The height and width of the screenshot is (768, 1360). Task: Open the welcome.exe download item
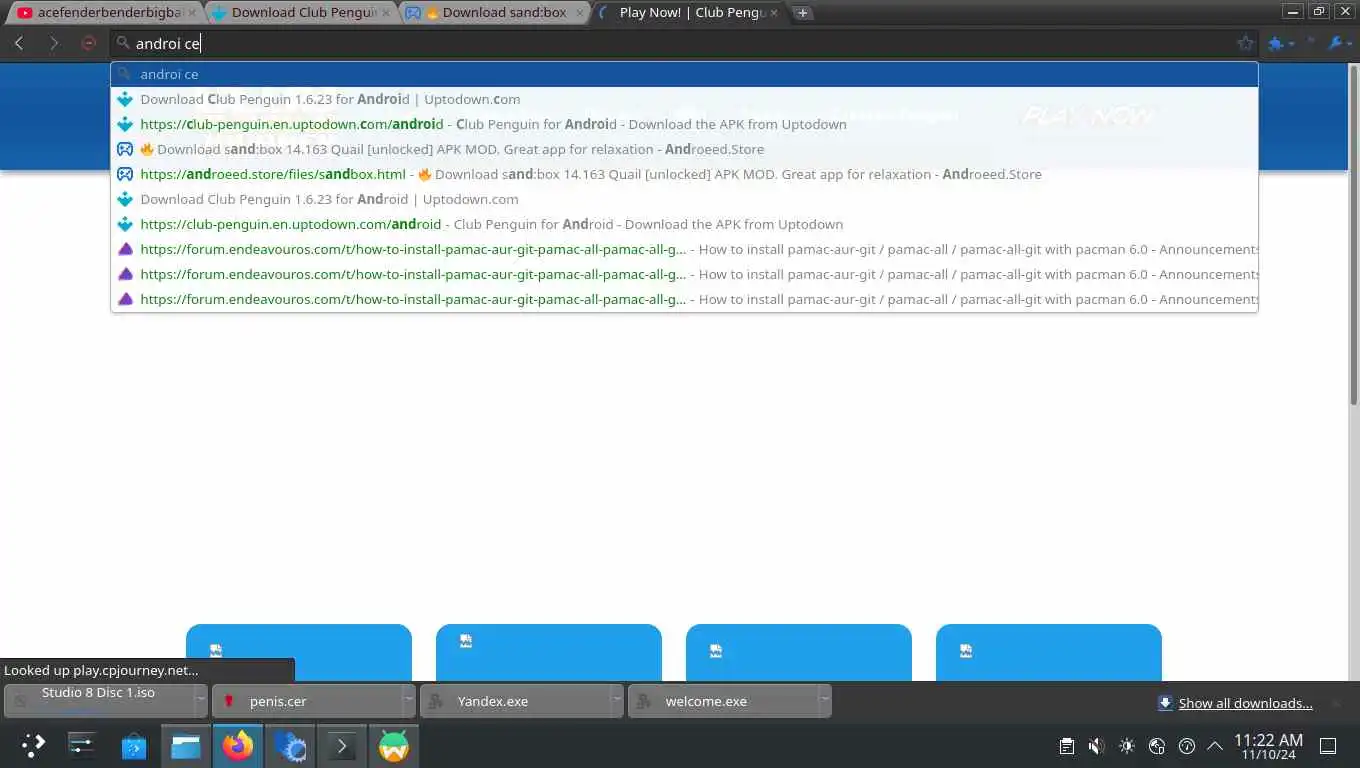(x=723, y=701)
